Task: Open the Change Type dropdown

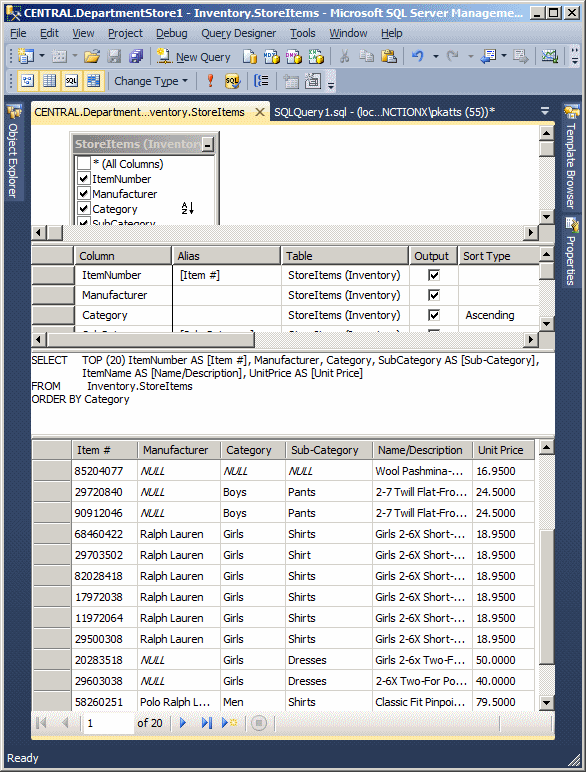Action: [151, 81]
